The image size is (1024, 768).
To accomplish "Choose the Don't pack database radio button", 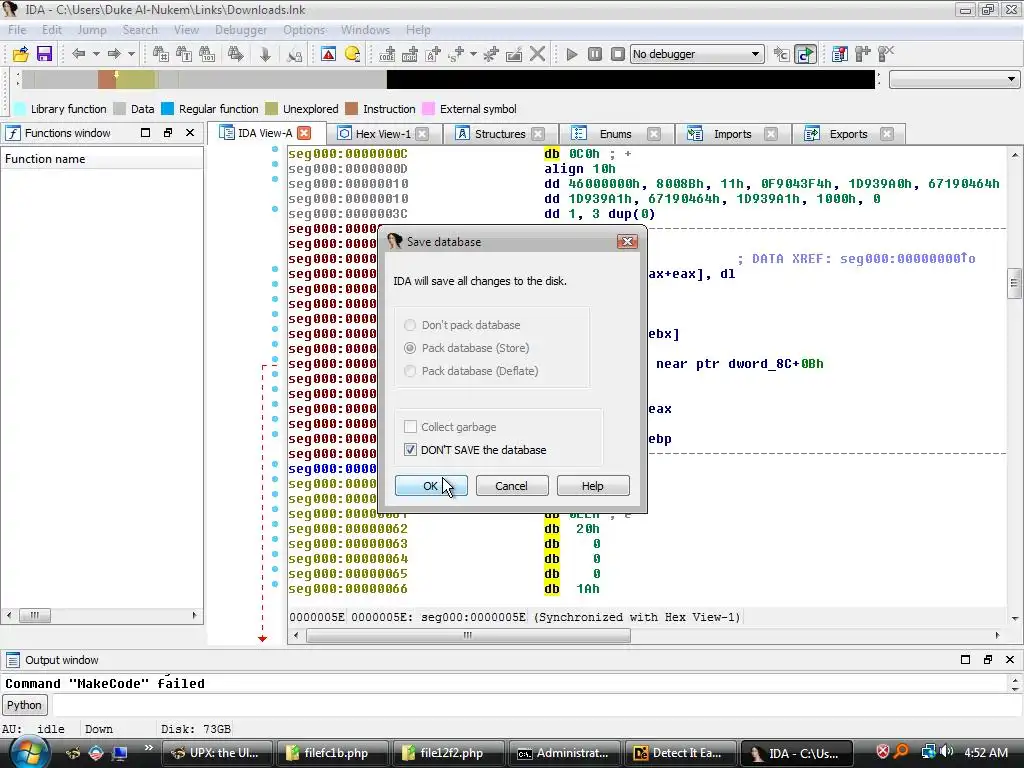I will point(410,325).
